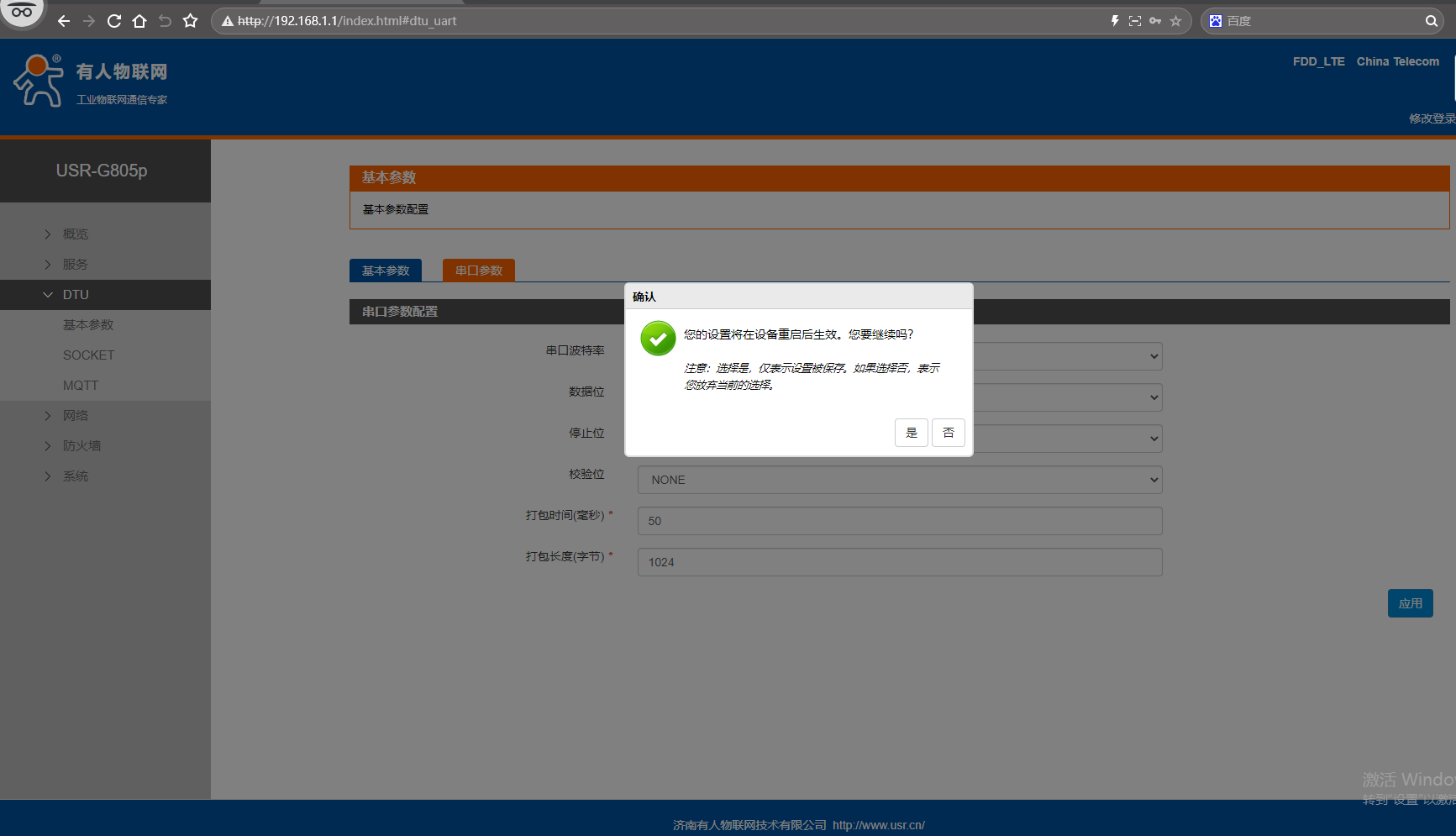Viewport: 1456px width, 836px height.
Task: Expand the 网络 sidebar section
Action: pyautogui.click(x=75, y=416)
